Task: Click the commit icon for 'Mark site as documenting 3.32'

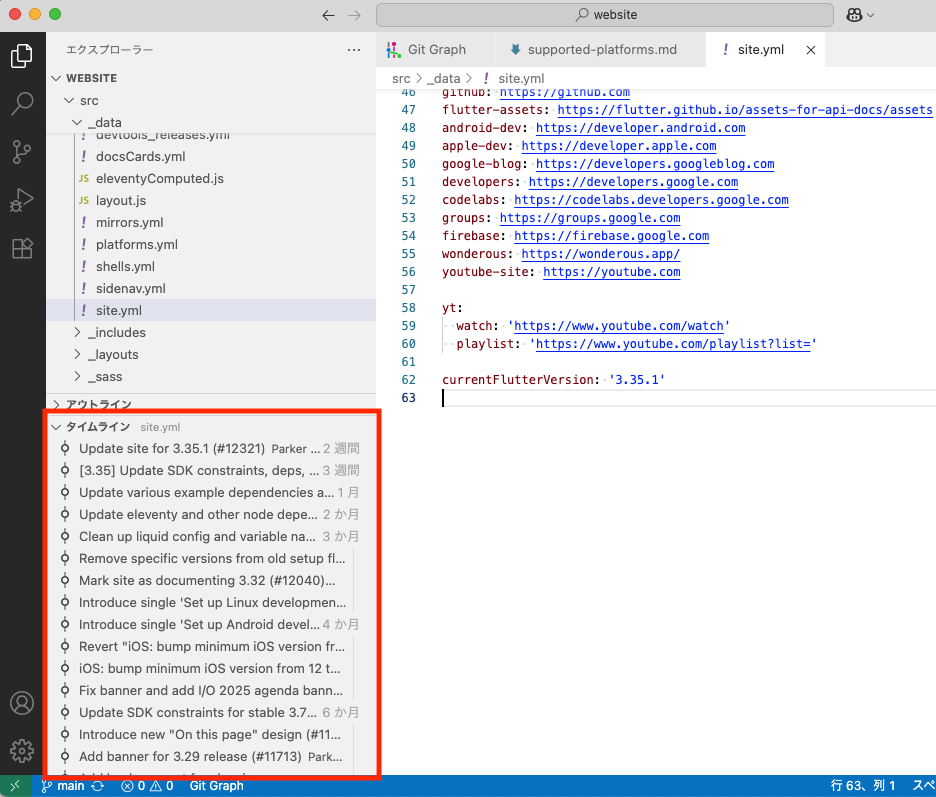Action: pyautogui.click(x=65, y=580)
